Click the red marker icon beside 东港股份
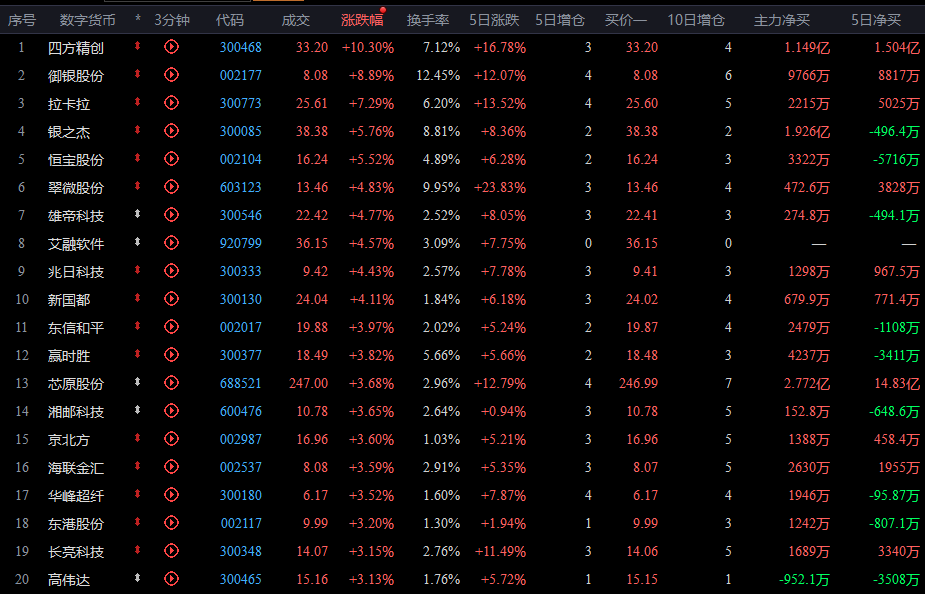925x594 pixels. coord(138,523)
